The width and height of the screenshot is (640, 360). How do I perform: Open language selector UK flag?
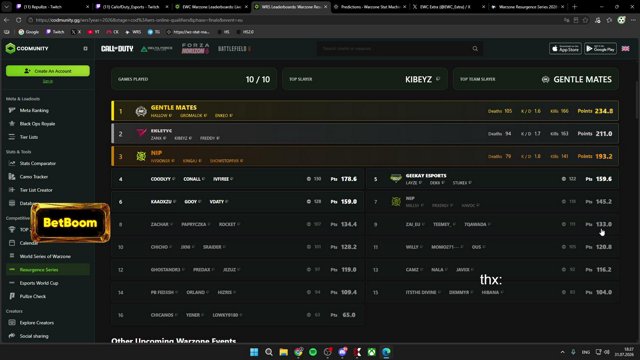(625, 49)
